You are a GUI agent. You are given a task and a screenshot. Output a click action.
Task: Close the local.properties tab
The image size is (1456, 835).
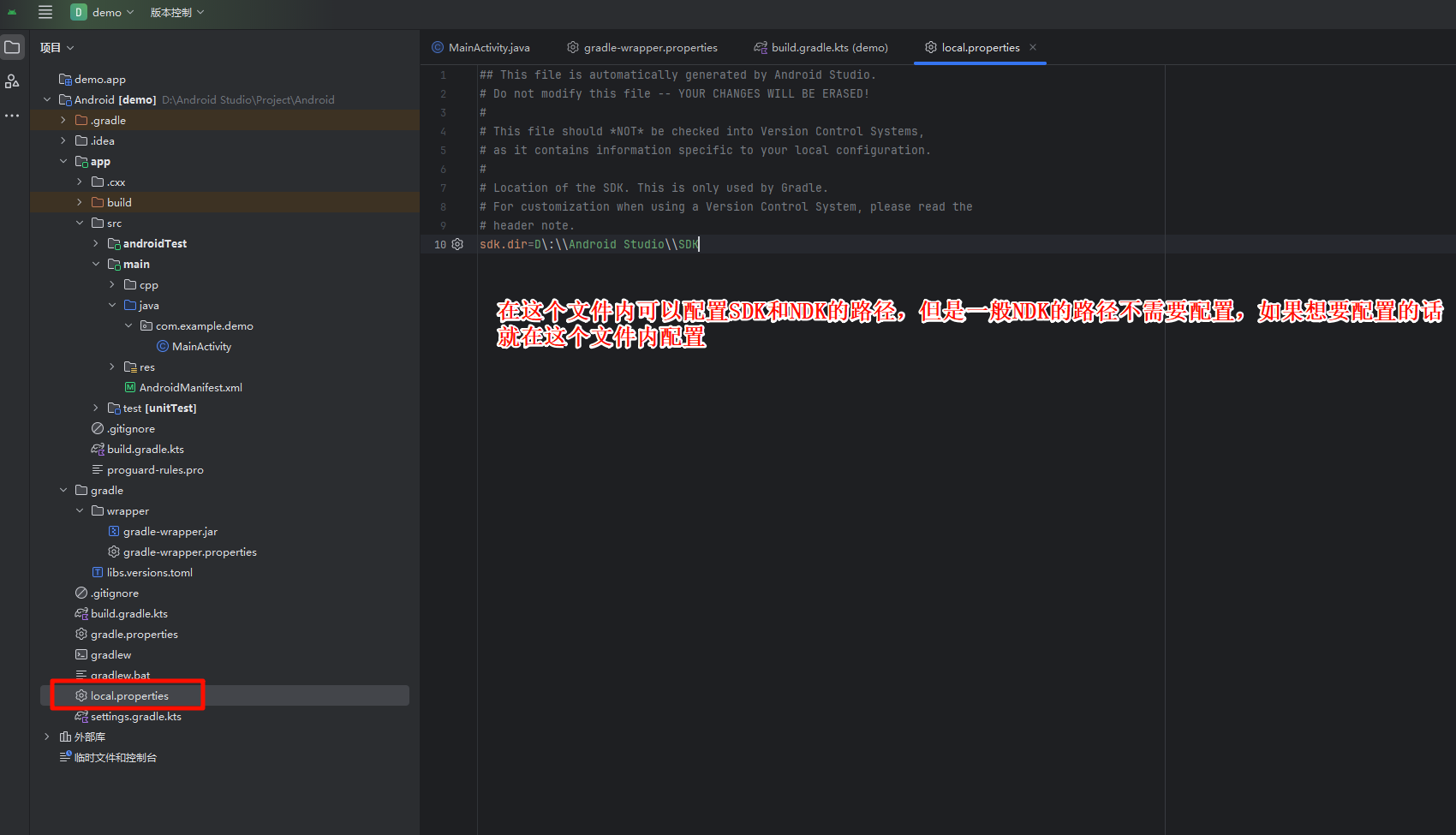1033,48
